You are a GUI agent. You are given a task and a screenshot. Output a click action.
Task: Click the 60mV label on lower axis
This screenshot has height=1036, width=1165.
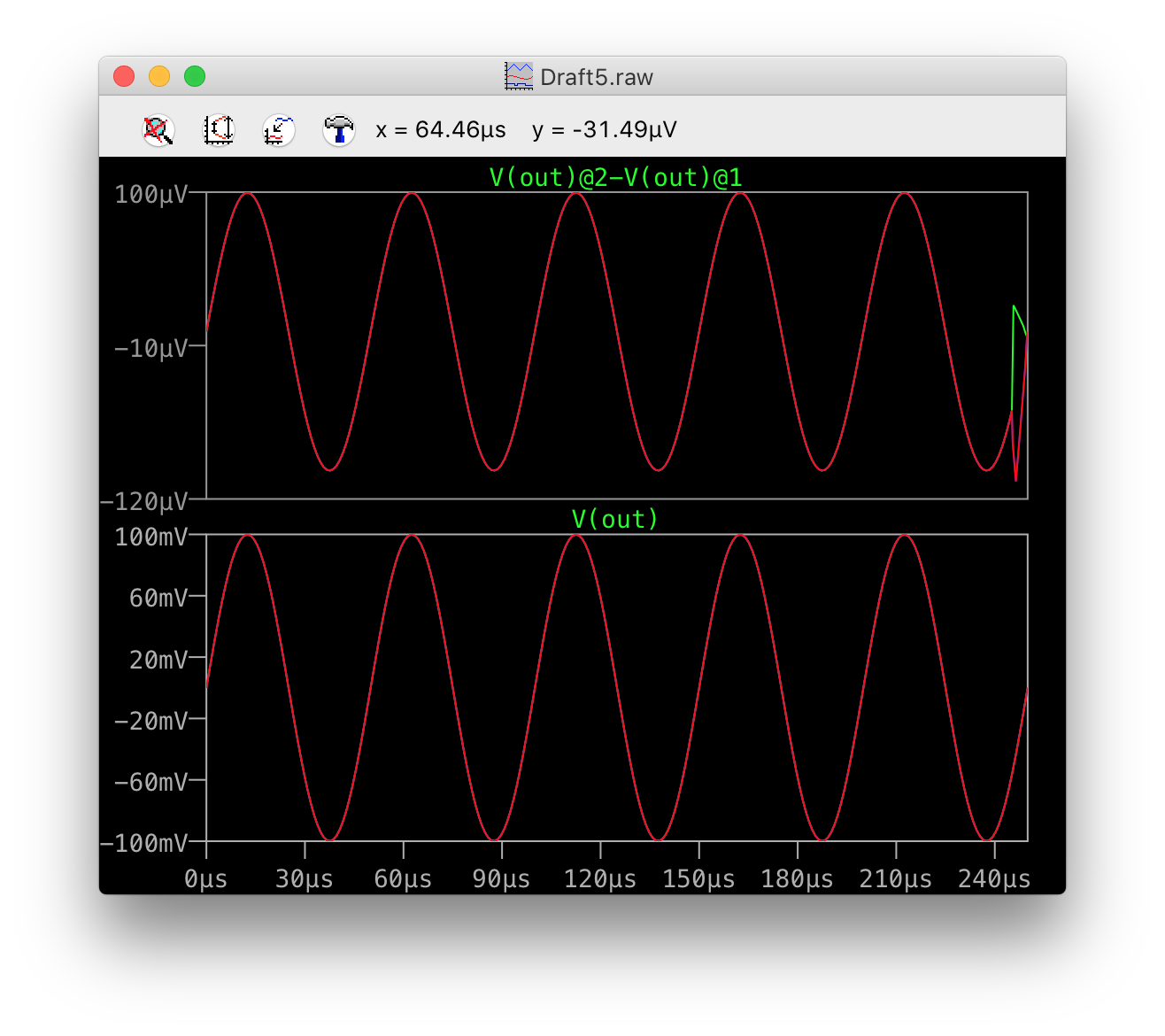(158, 599)
